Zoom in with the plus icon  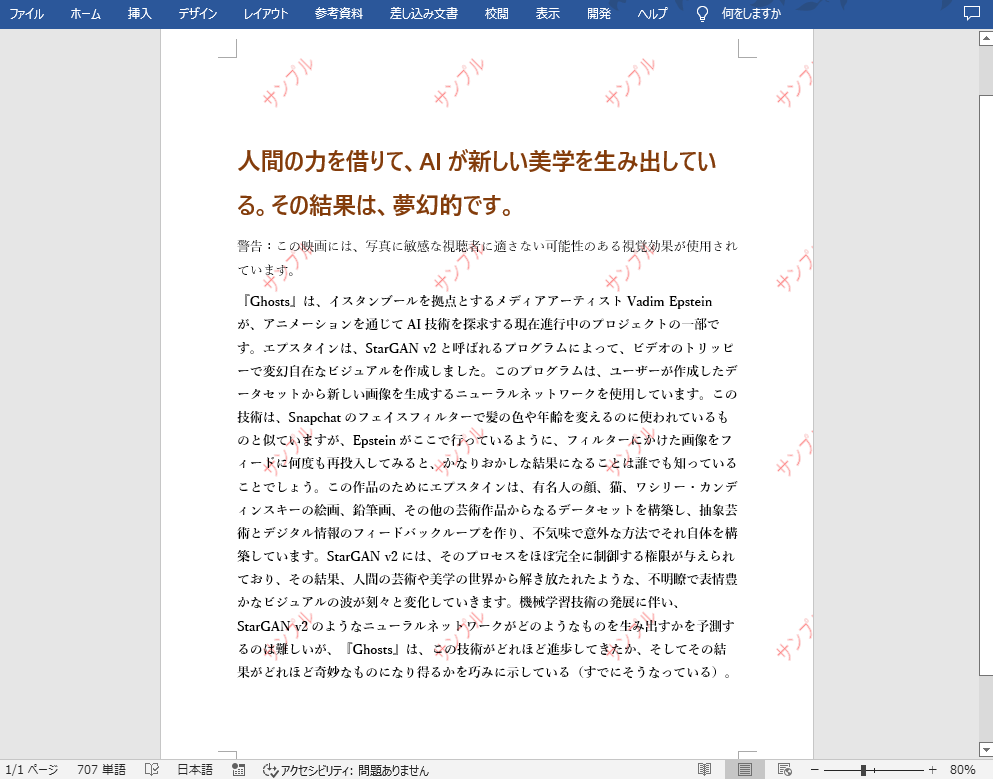[x=932, y=770]
